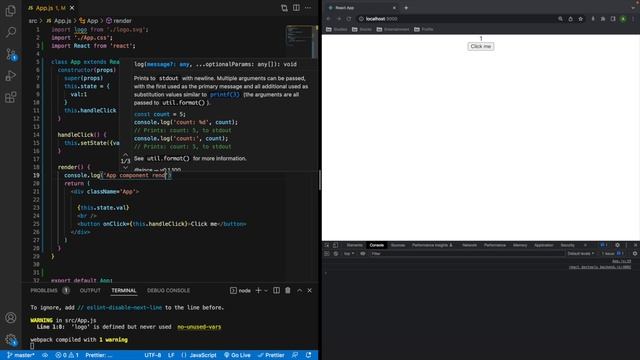Open the new terminal launch profile dropdown
640x360 pixels.
click(x=266, y=291)
